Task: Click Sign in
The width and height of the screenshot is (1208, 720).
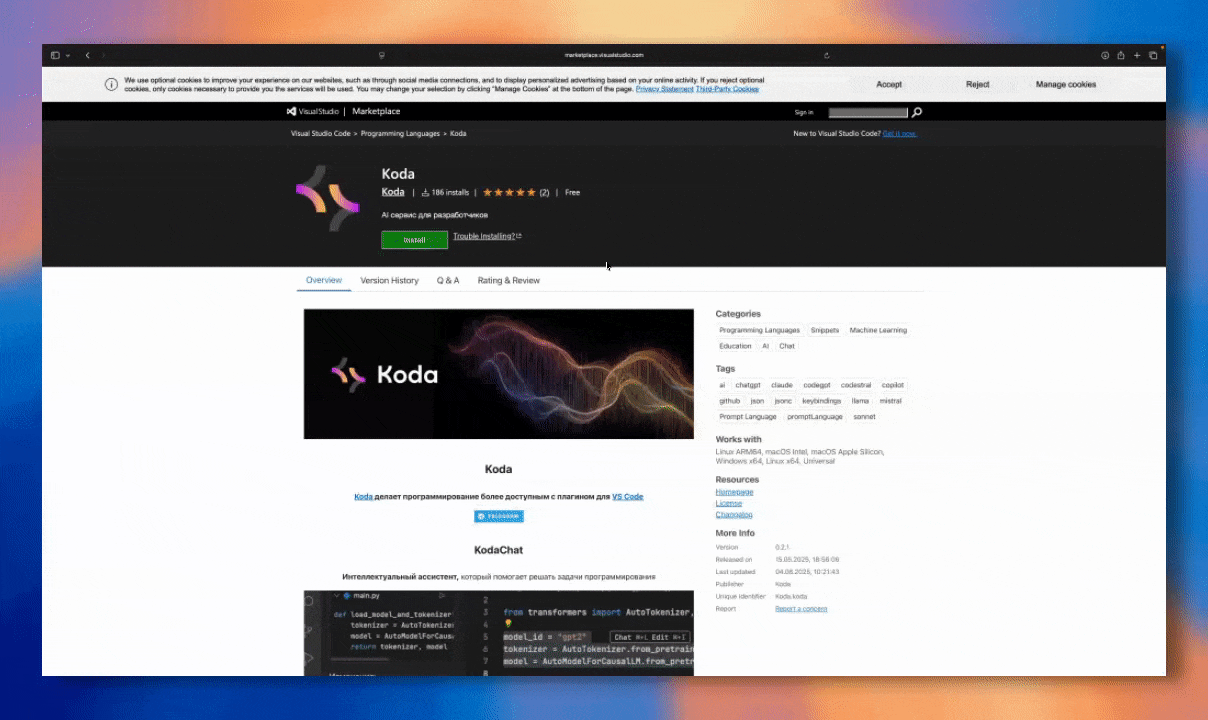Action: [x=804, y=113]
